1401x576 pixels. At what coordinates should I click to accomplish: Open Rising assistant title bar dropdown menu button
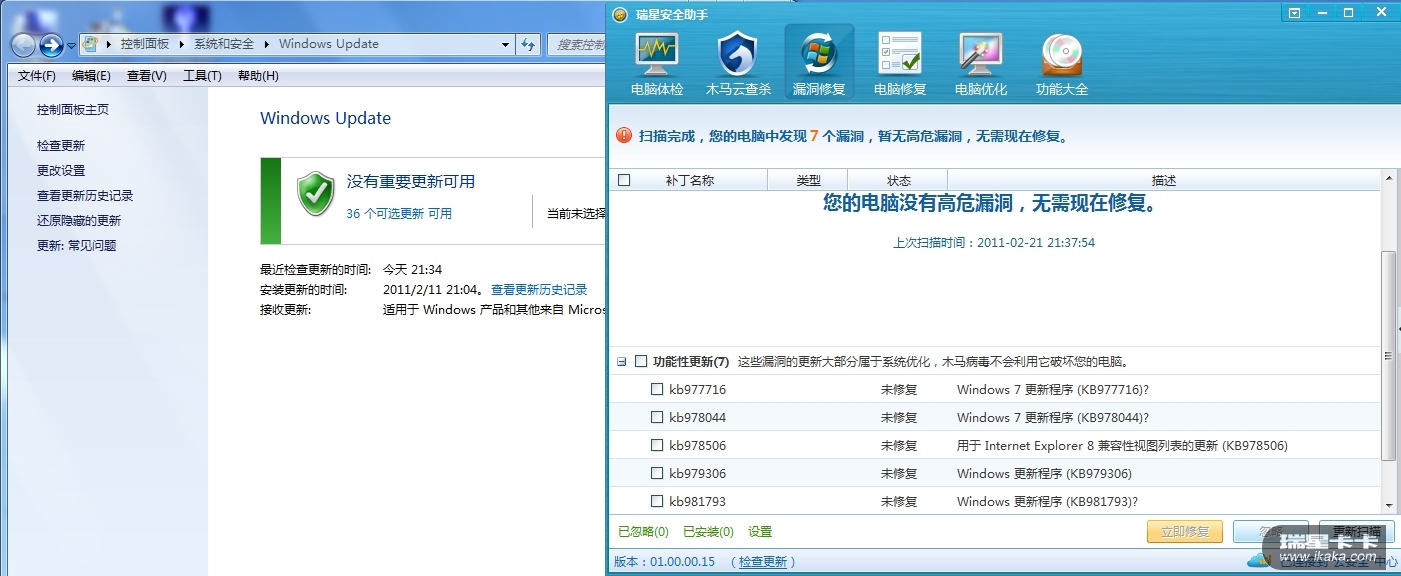click(1295, 13)
